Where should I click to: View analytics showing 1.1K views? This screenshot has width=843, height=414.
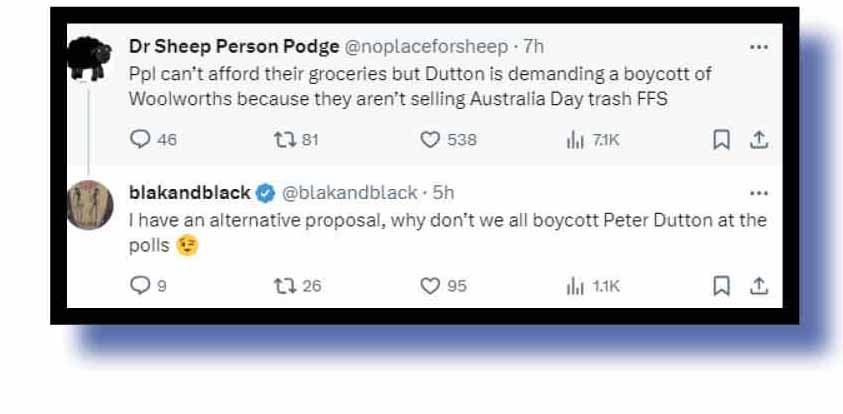[574, 286]
